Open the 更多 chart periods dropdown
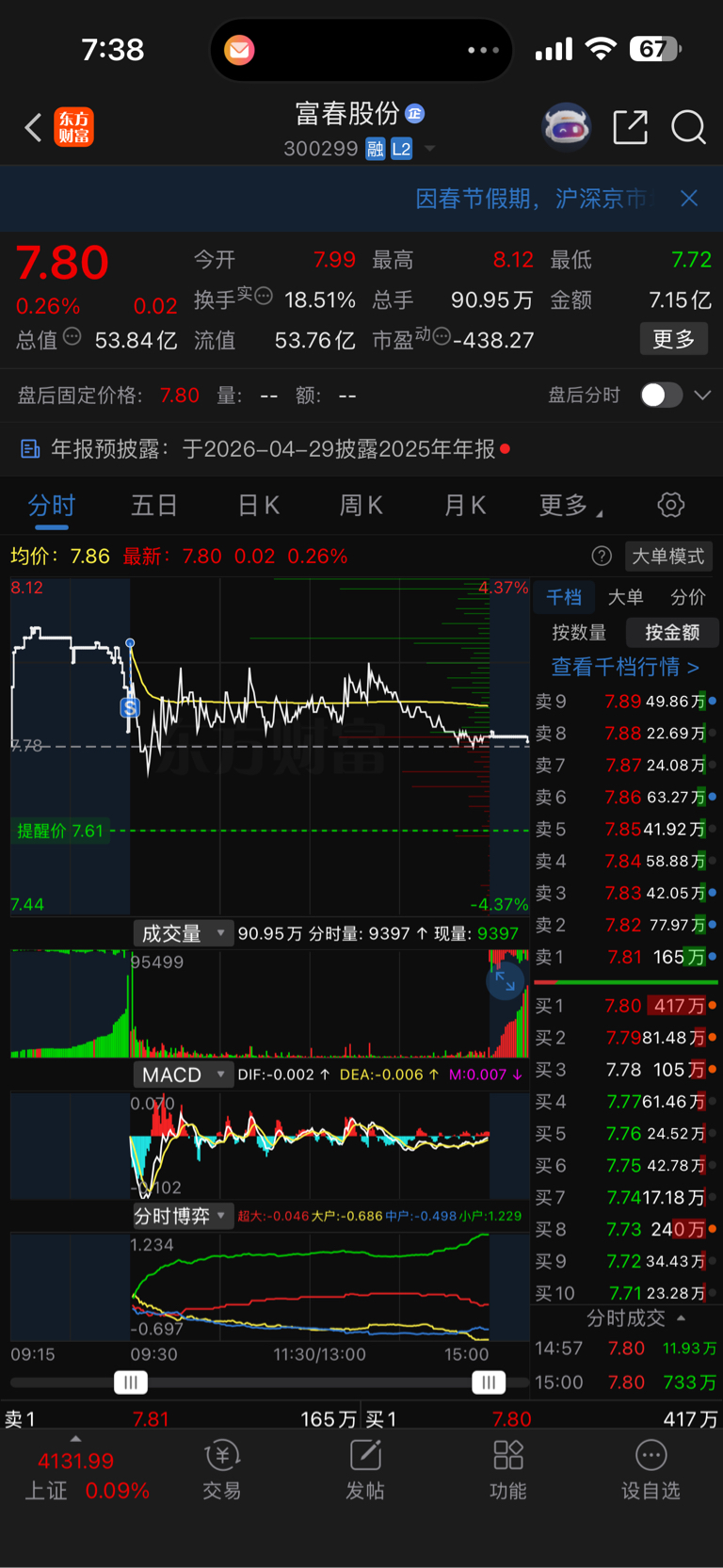723x1568 pixels. click(x=570, y=506)
